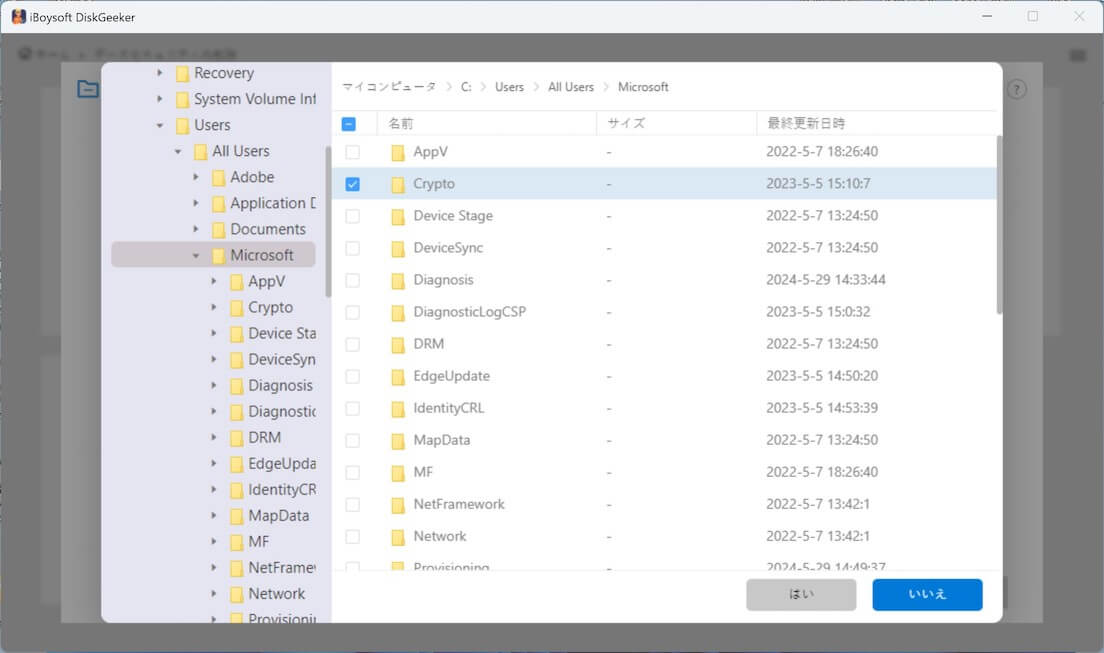The image size is (1104, 653).
Task: Go to Users in breadcrumb path
Action: click(509, 87)
